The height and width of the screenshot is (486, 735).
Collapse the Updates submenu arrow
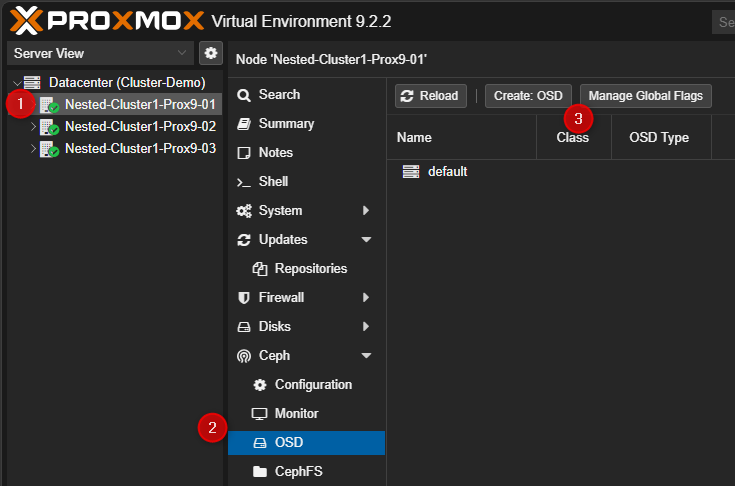(x=367, y=239)
